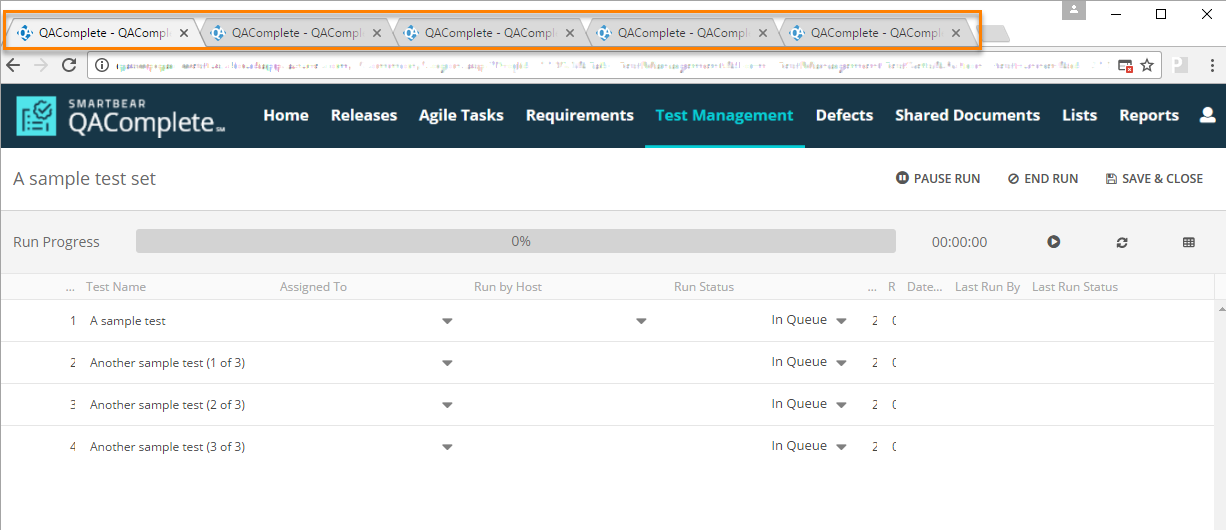Click the QAComplete SmartBear logo
The image size is (1226, 530).
(121, 116)
